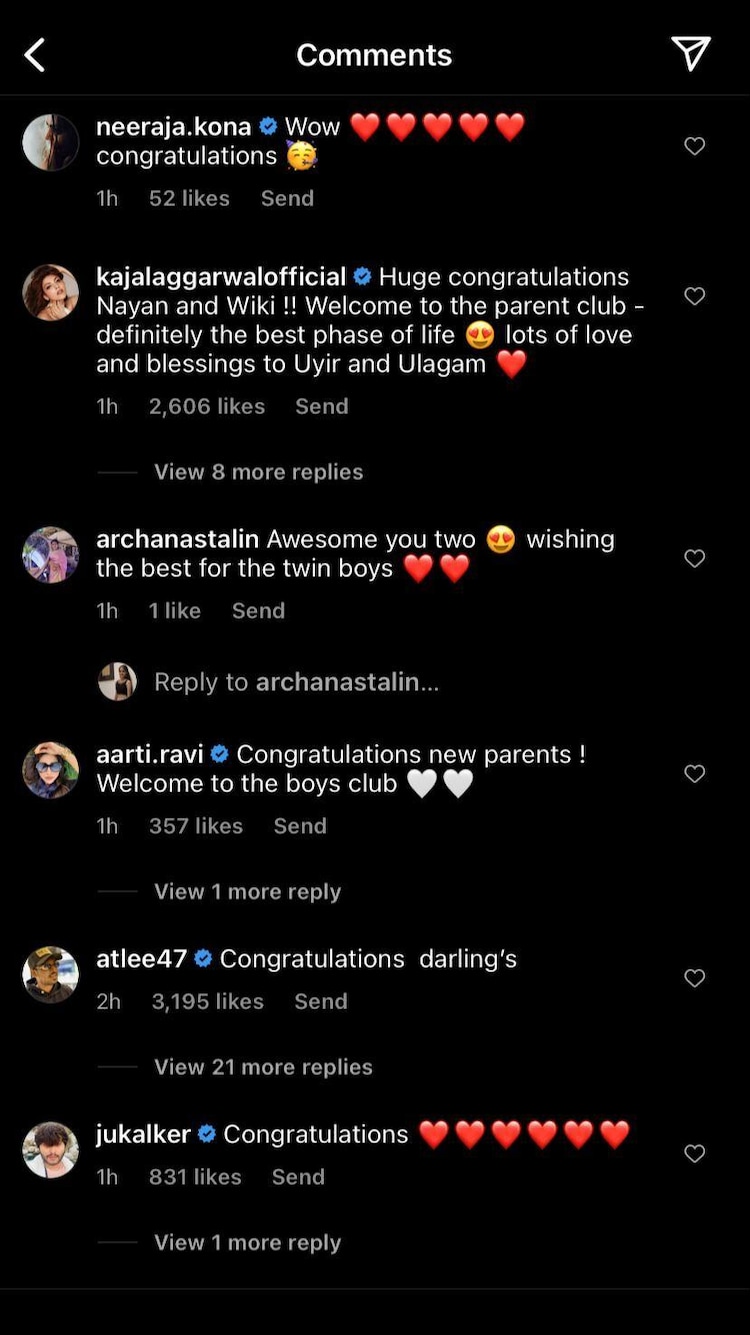Send kajalaggarwalofficial's comment to a friend
The height and width of the screenshot is (1335, 750).
[321, 406]
